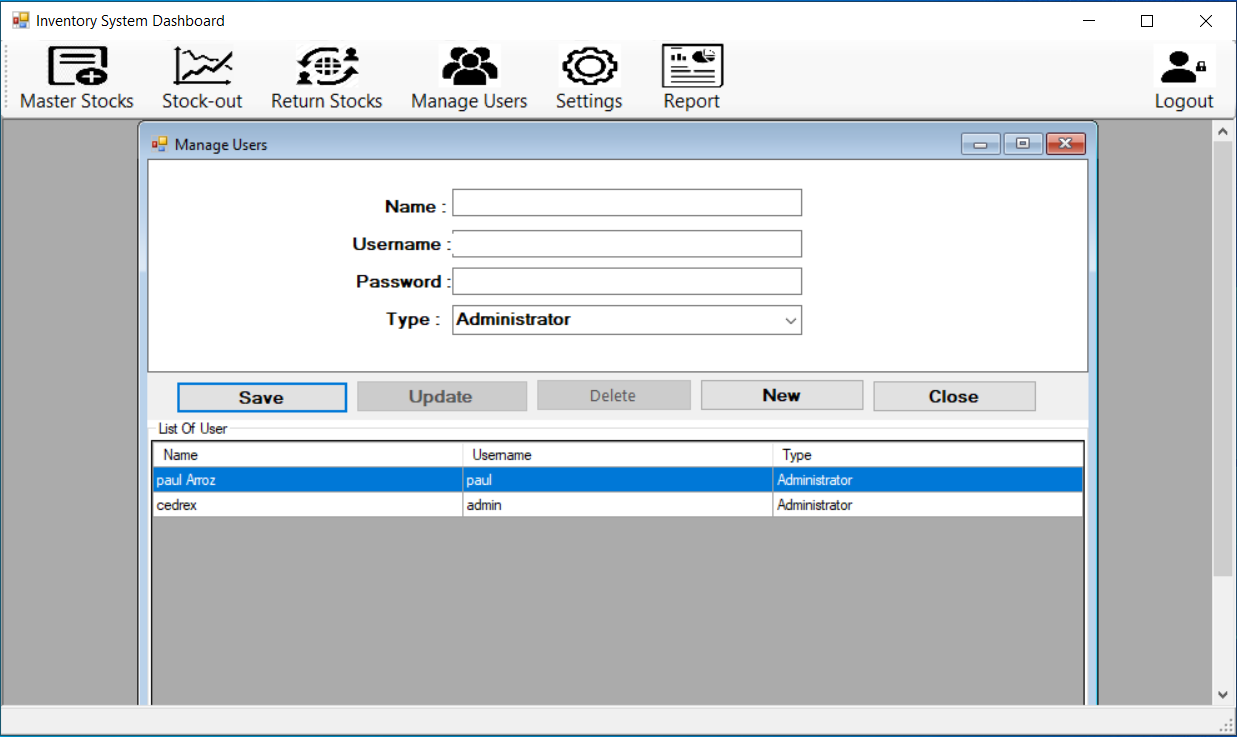This screenshot has height=737, width=1237.
Task: Open the Return Stocks icon
Action: pos(327,67)
